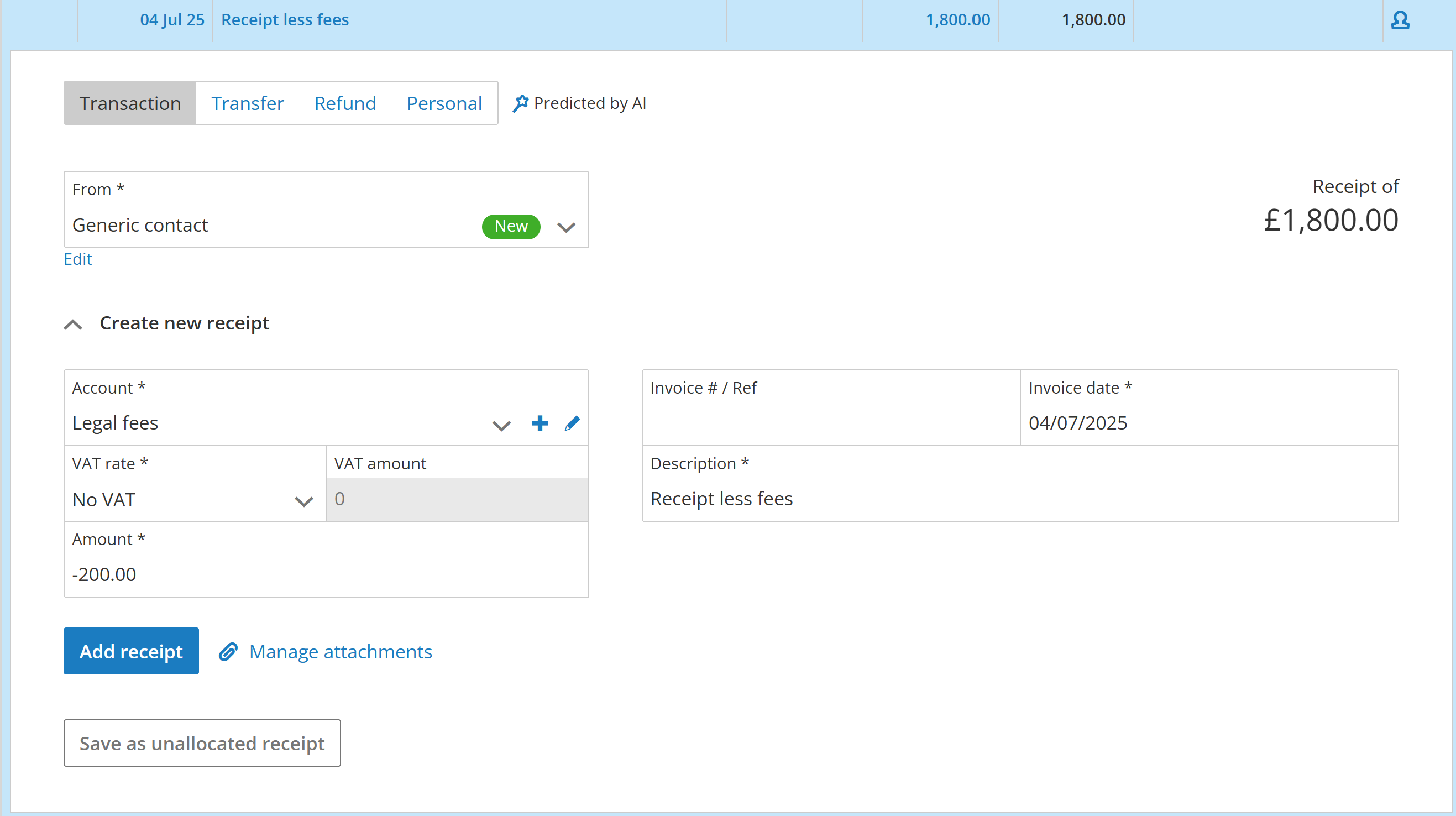Click the Predicted by AI pin icon
Screen dimensions: 1456x816
tap(520, 103)
